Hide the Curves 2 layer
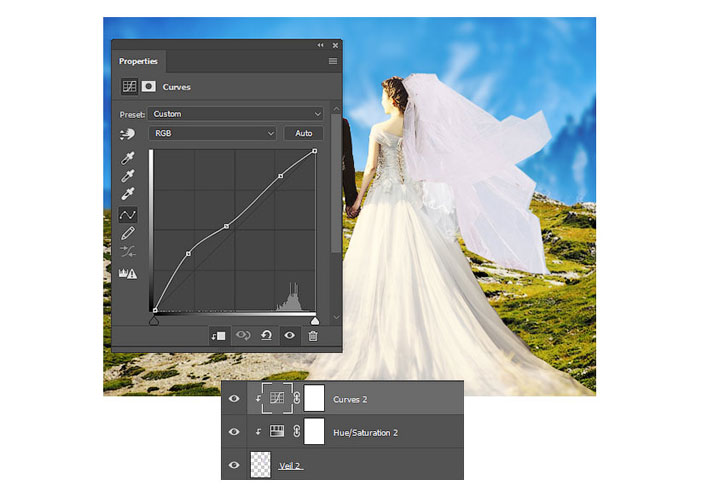Image resolution: width=725 pixels, height=497 pixels. pyautogui.click(x=234, y=399)
